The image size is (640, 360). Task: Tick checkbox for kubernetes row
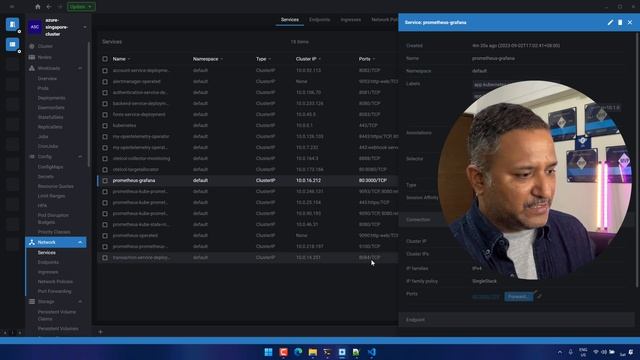click(x=105, y=126)
